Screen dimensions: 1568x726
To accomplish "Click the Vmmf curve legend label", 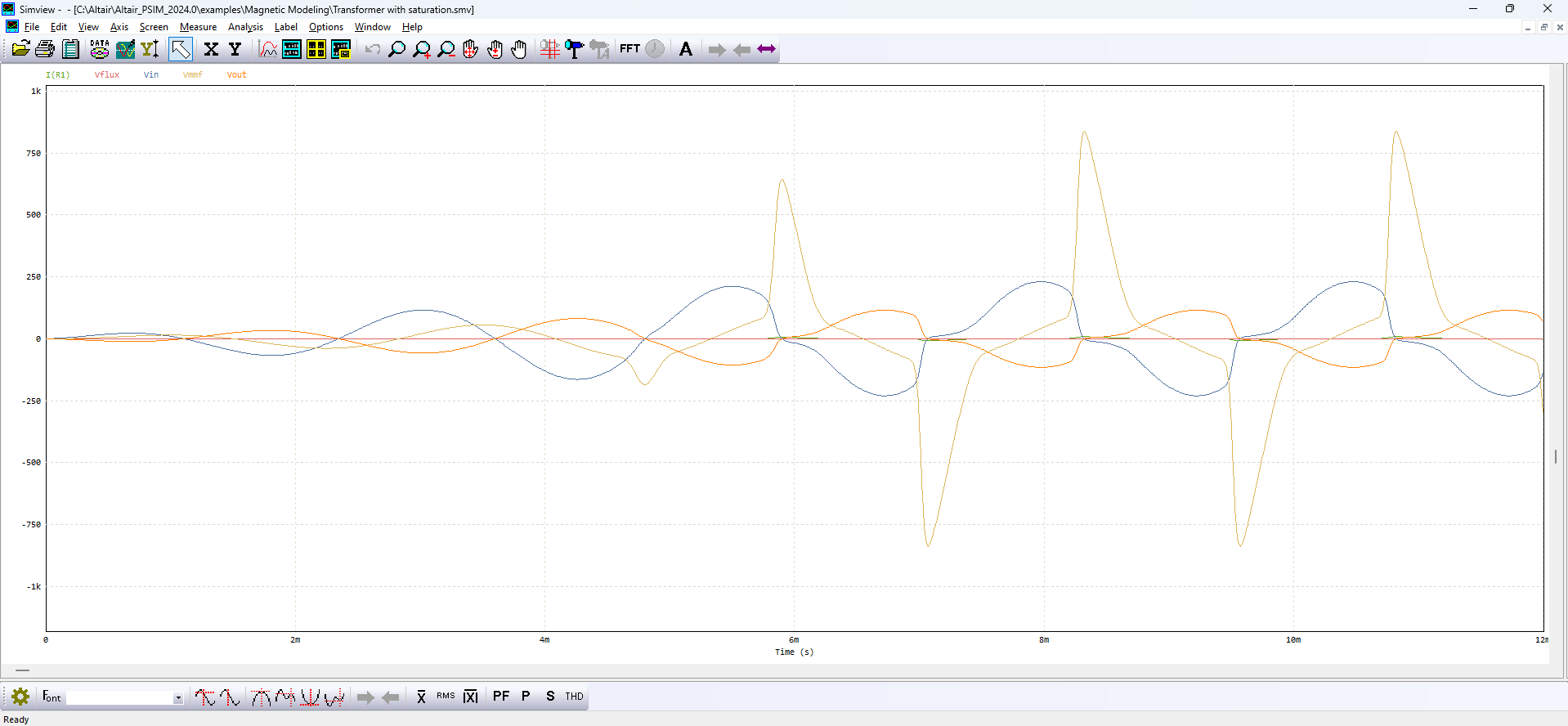I will pos(192,74).
